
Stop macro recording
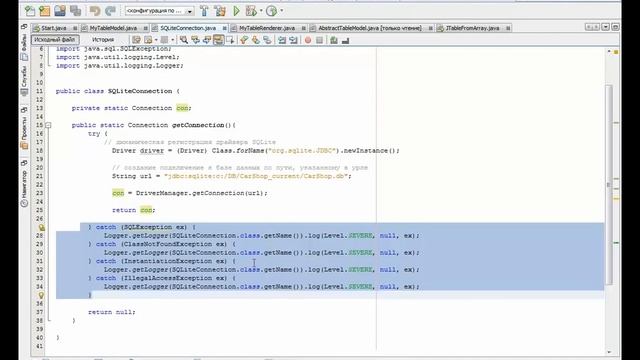click(319, 40)
